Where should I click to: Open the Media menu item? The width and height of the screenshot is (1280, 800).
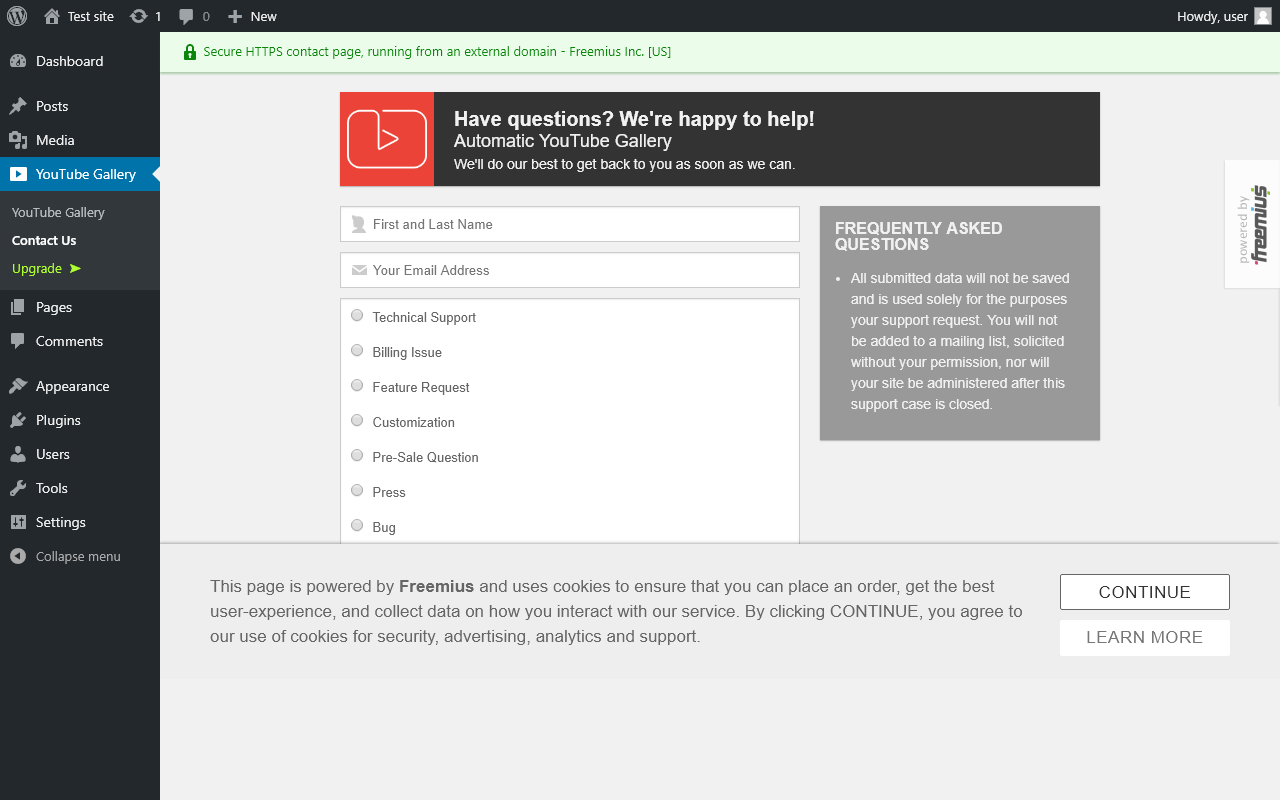pyautogui.click(x=80, y=140)
